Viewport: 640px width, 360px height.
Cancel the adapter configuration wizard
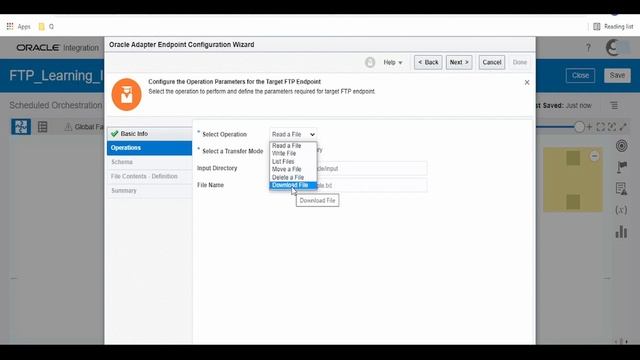pos(491,62)
